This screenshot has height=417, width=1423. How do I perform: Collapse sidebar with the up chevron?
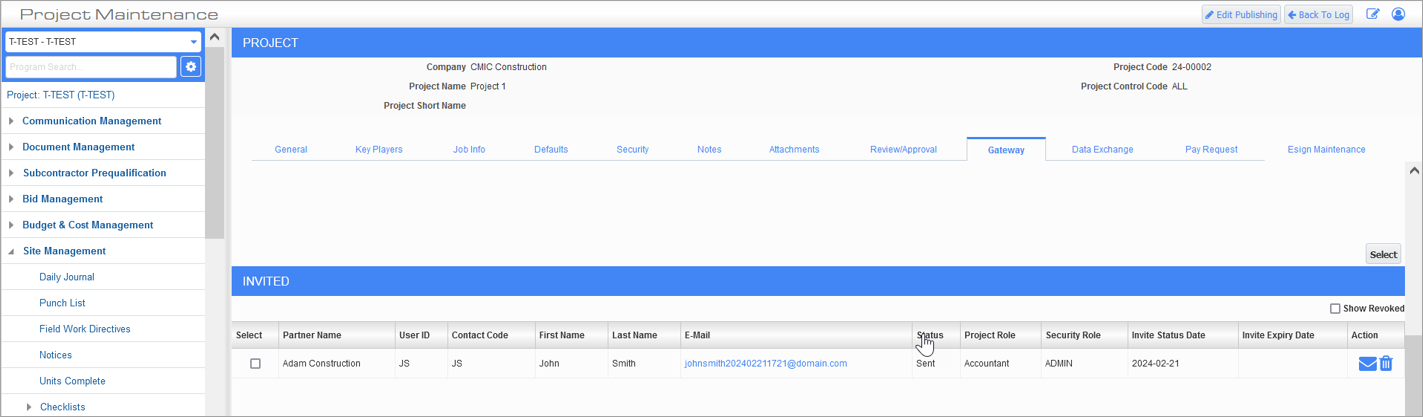(214, 38)
